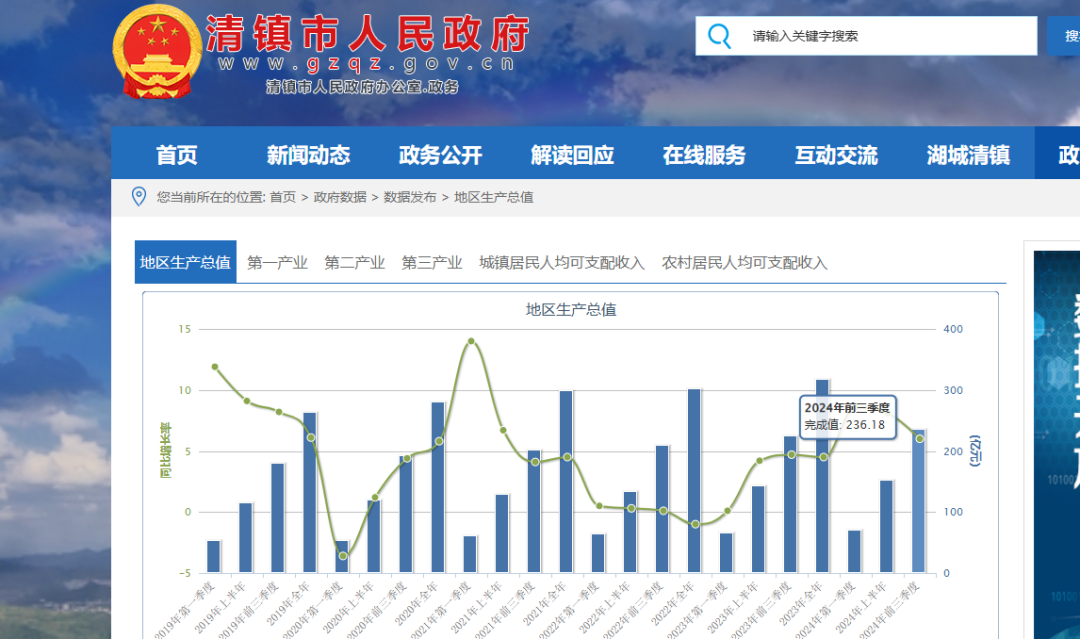Click the search magnifier icon
This screenshot has height=639, width=1080.
pos(719,36)
